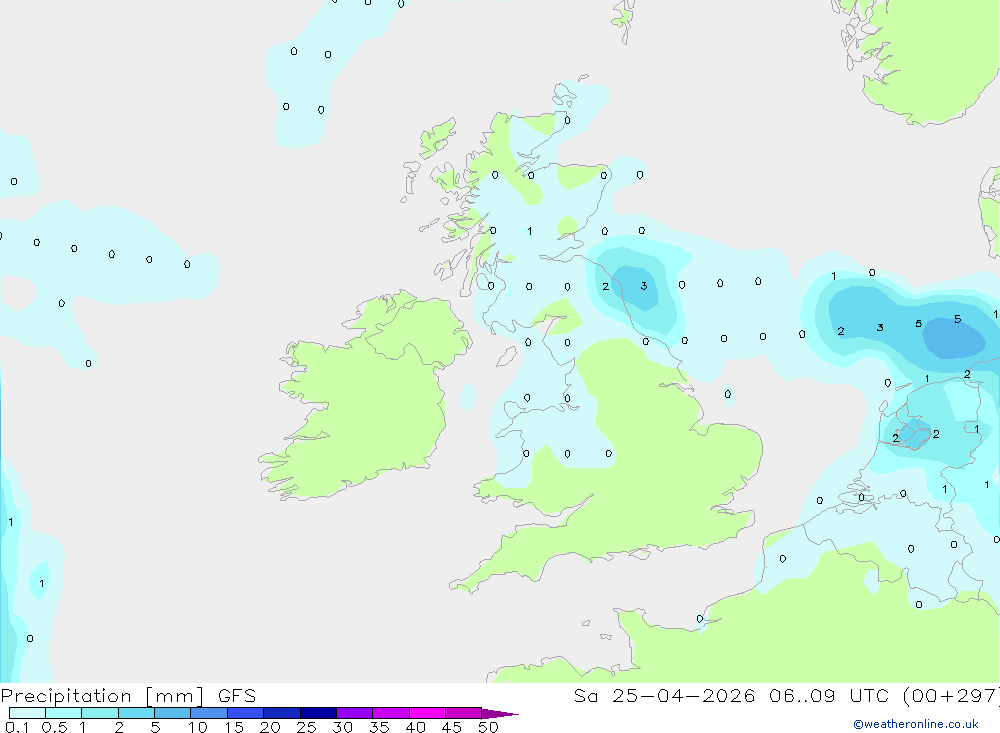The width and height of the screenshot is (1000, 733).
Task: Click the darkest blue rain core over North Sea
Action: coord(954,339)
